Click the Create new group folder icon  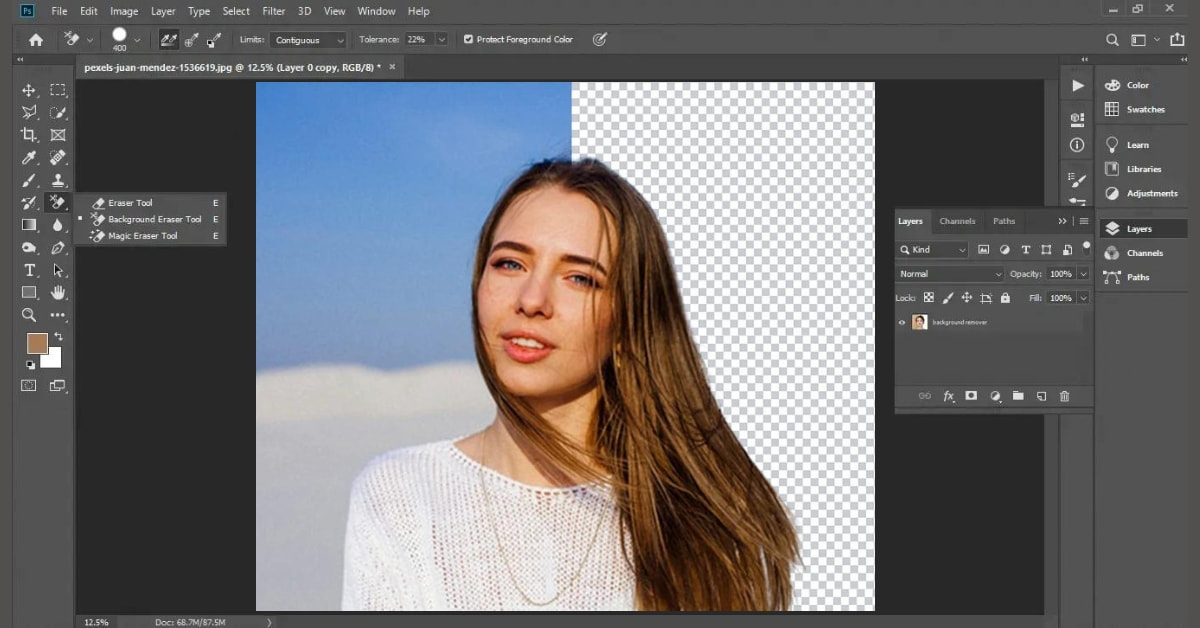(1018, 396)
